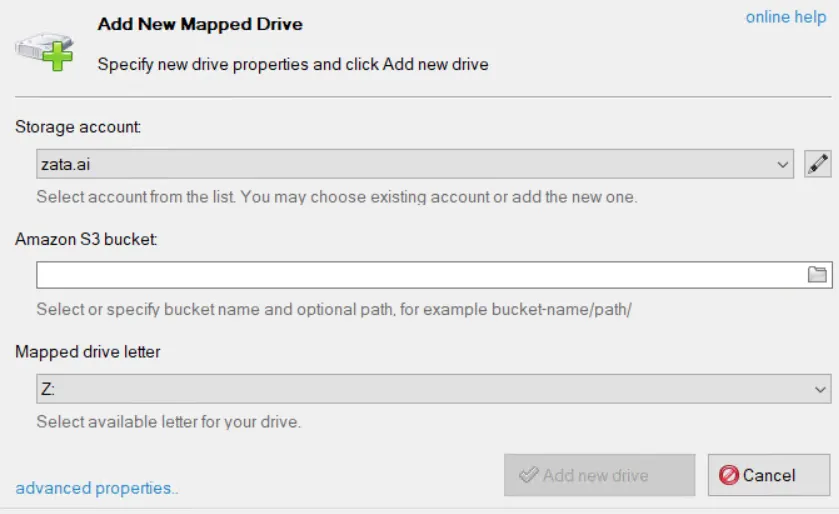The height and width of the screenshot is (514, 839).
Task: Click the folder icon to browse buckets
Action: point(817,275)
